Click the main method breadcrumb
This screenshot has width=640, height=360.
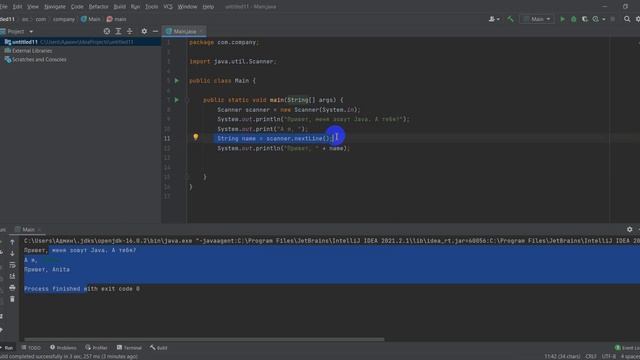click(117, 19)
